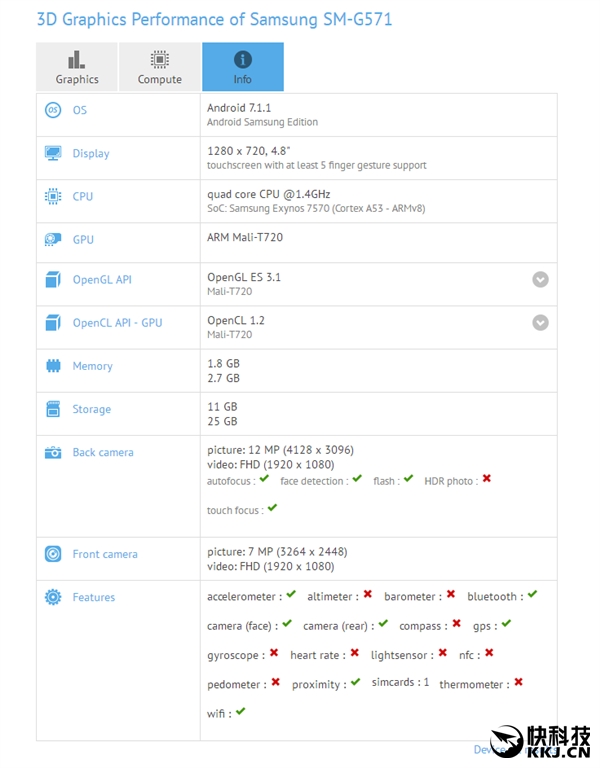Open the Compute tab
This screenshot has height=768, width=600.
coord(160,67)
